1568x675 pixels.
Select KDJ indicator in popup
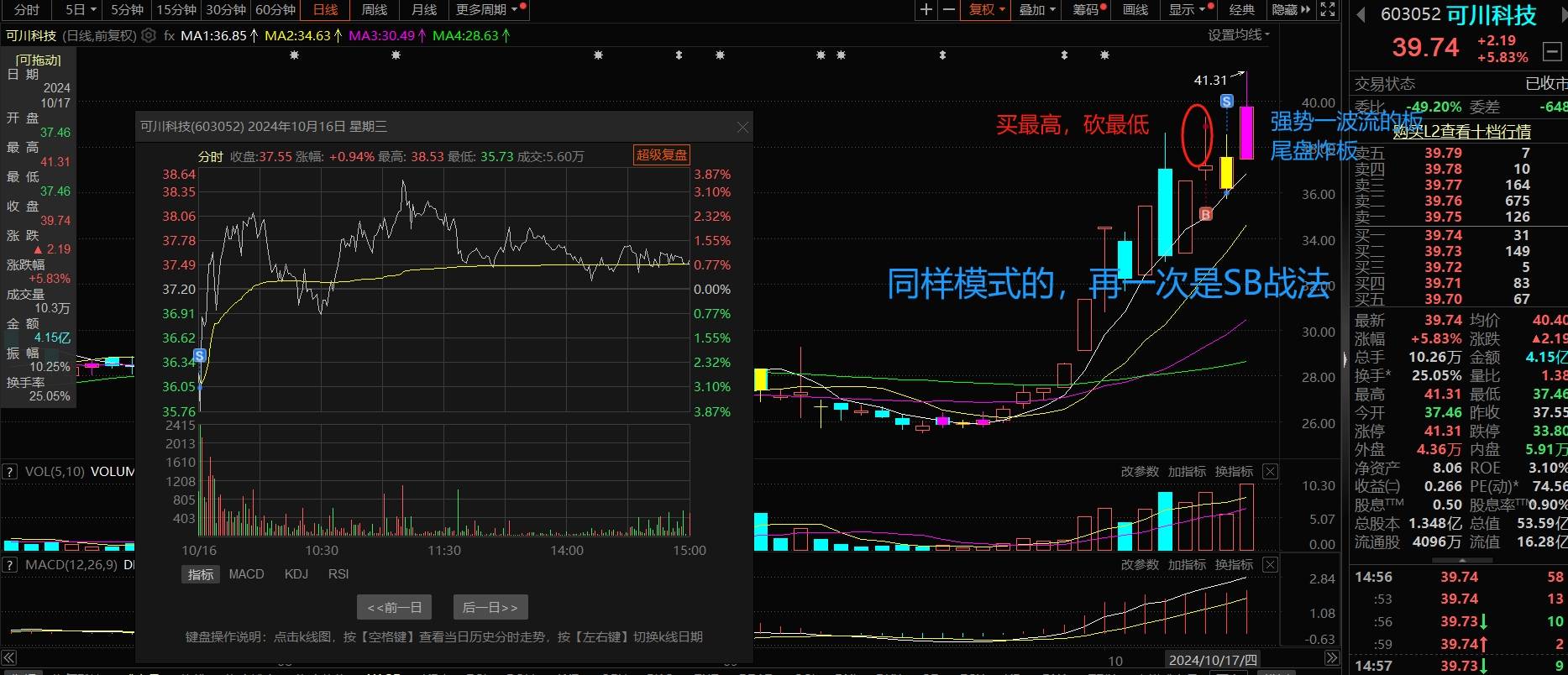(x=296, y=574)
